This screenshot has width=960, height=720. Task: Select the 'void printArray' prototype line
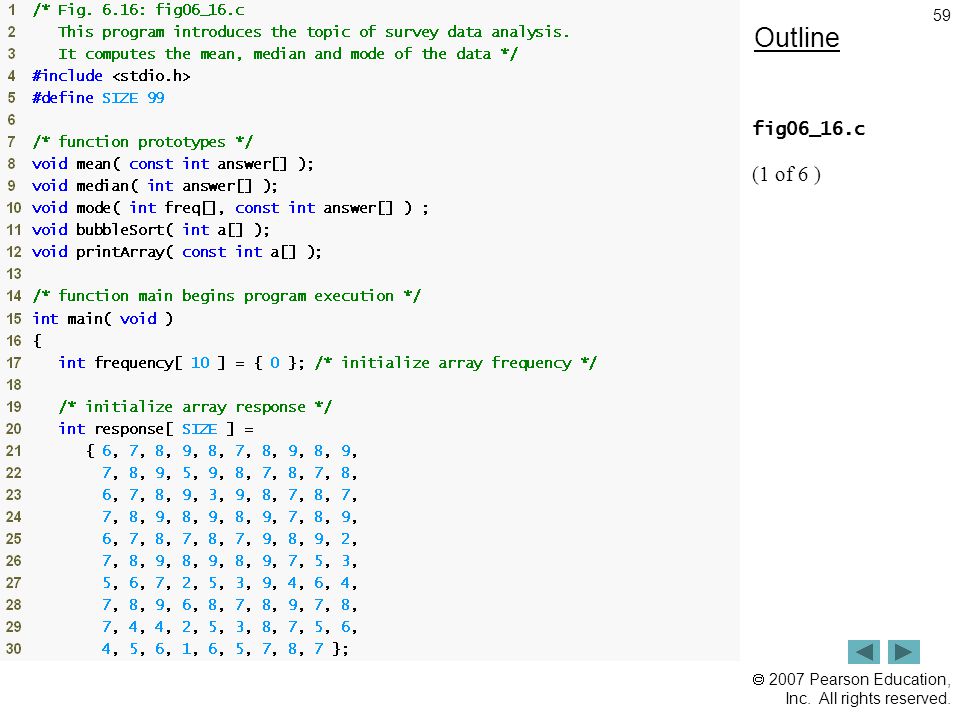(176, 252)
